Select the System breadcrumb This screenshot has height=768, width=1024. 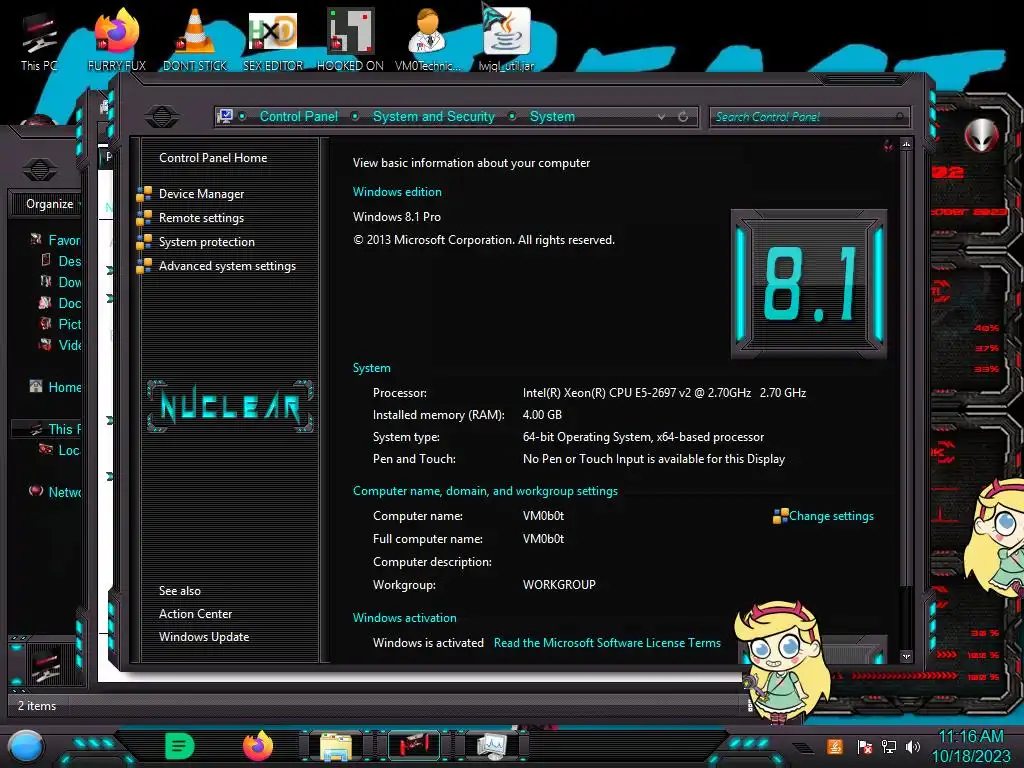click(x=552, y=116)
